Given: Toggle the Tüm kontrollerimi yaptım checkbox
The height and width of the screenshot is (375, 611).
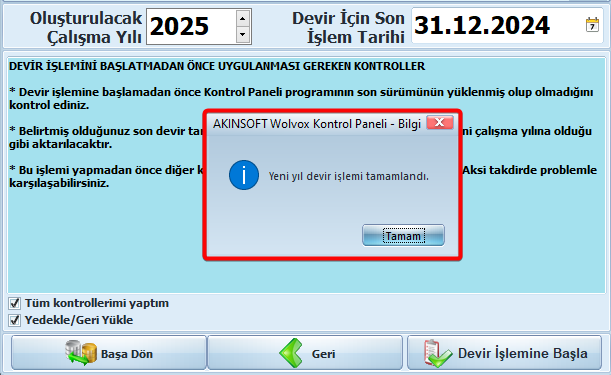Looking at the screenshot, I should 15,303.
